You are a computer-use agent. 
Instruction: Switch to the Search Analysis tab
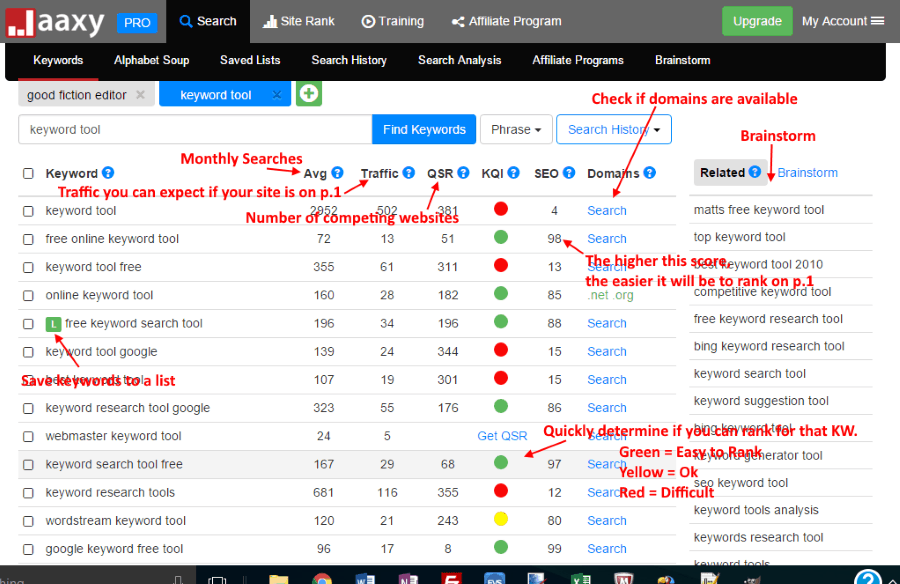pos(460,60)
